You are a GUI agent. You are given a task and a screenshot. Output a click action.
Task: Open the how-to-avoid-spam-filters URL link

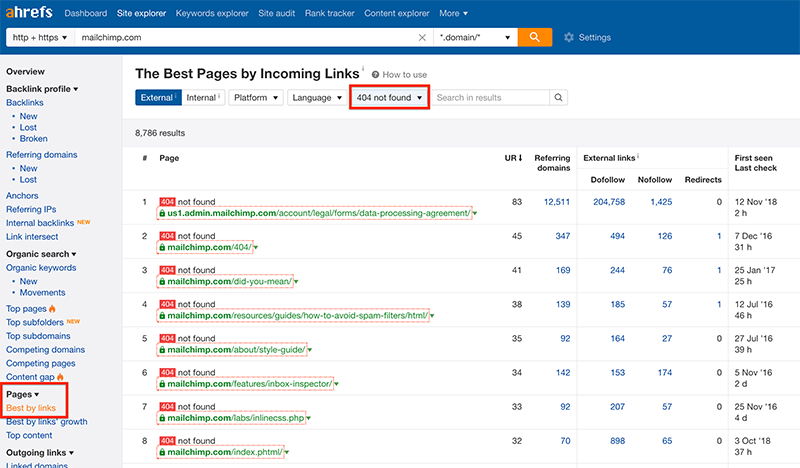coord(297,315)
